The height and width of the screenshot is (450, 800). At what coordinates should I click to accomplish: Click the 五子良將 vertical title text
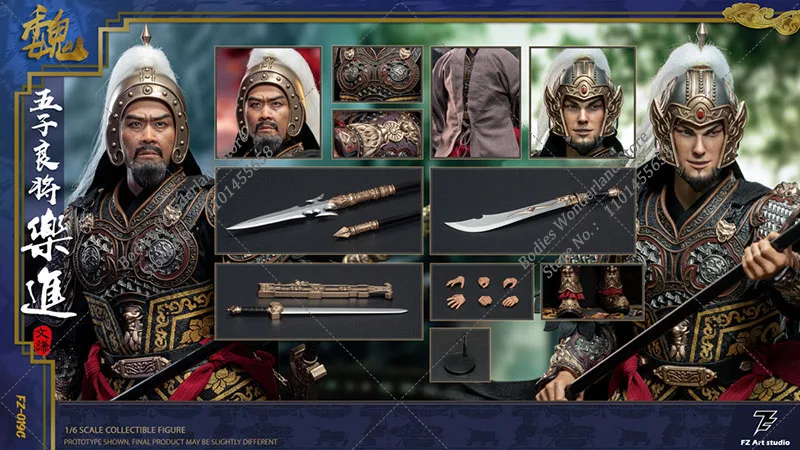coord(45,149)
